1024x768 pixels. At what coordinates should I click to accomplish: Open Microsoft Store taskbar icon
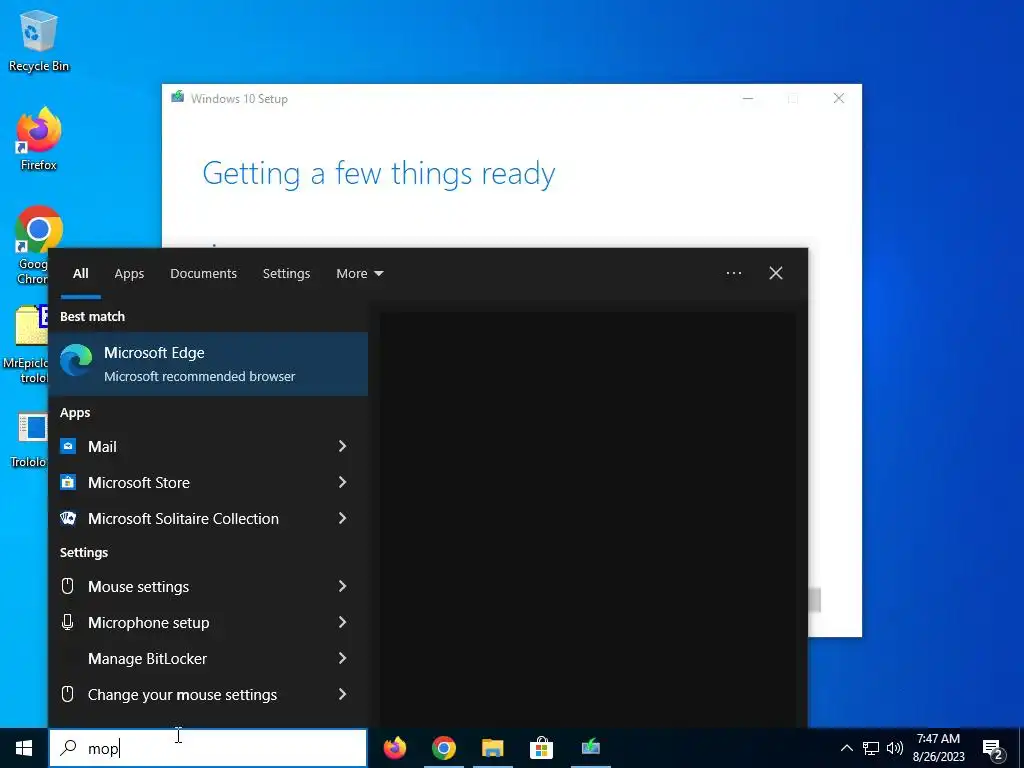tap(541, 748)
